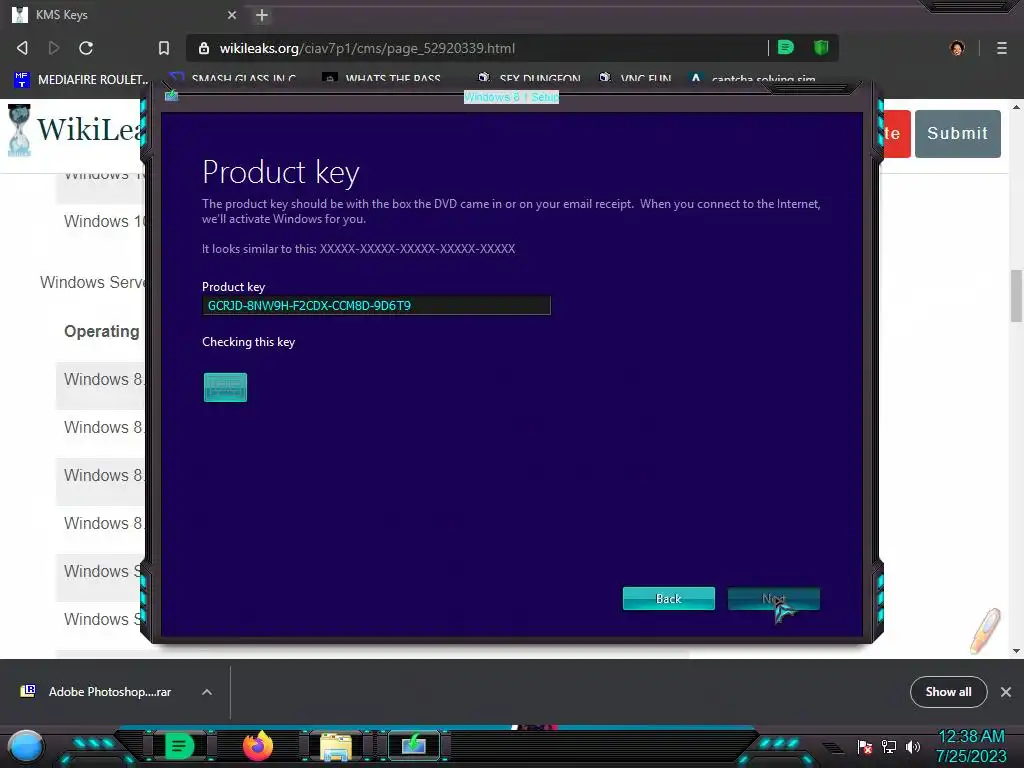The height and width of the screenshot is (768, 1024).
Task: Switch to the Setup app in taskbar
Action: (x=414, y=745)
